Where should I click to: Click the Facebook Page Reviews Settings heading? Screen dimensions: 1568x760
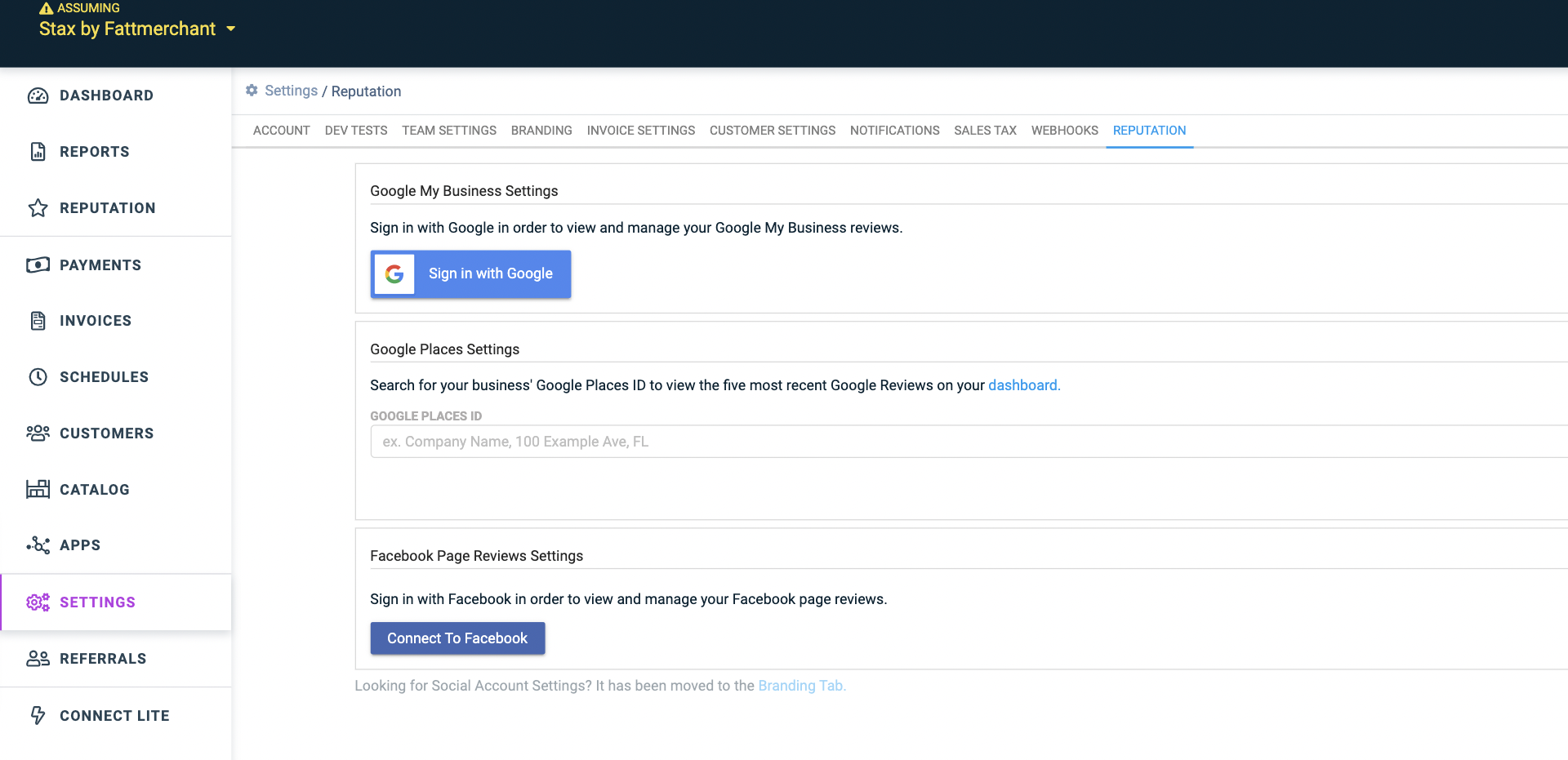pyautogui.click(x=476, y=556)
